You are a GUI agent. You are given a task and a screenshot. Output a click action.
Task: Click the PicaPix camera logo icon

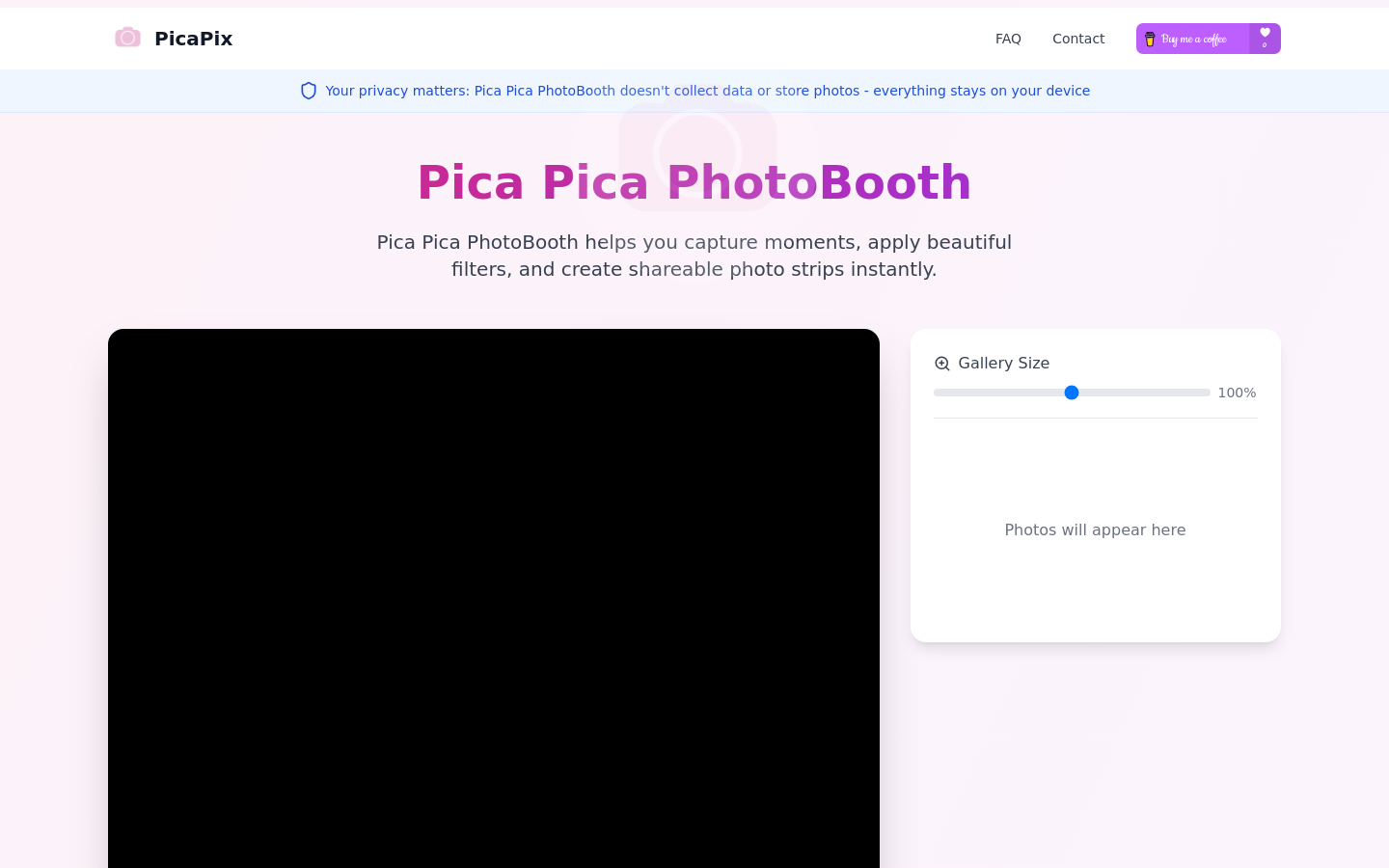(127, 38)
